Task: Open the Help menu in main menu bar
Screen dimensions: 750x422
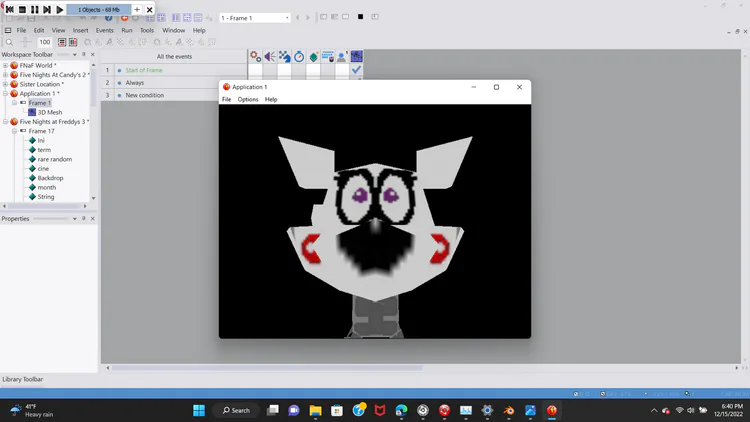Action: tap(199, 30)
